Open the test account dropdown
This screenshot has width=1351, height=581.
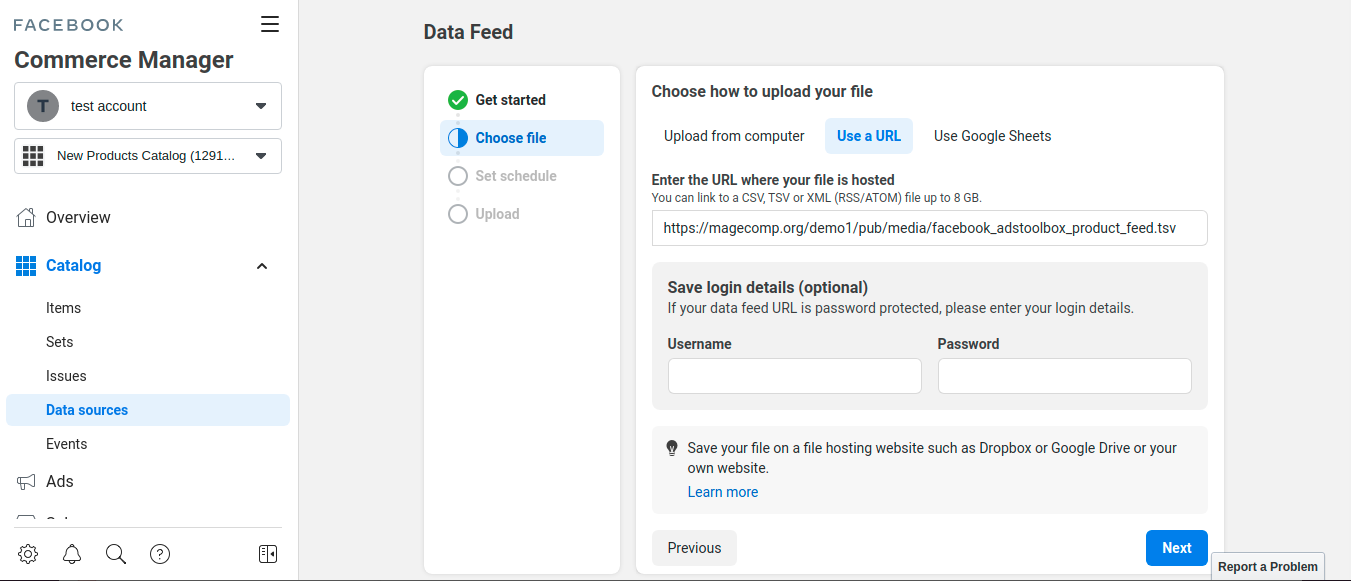coord(148,106)
